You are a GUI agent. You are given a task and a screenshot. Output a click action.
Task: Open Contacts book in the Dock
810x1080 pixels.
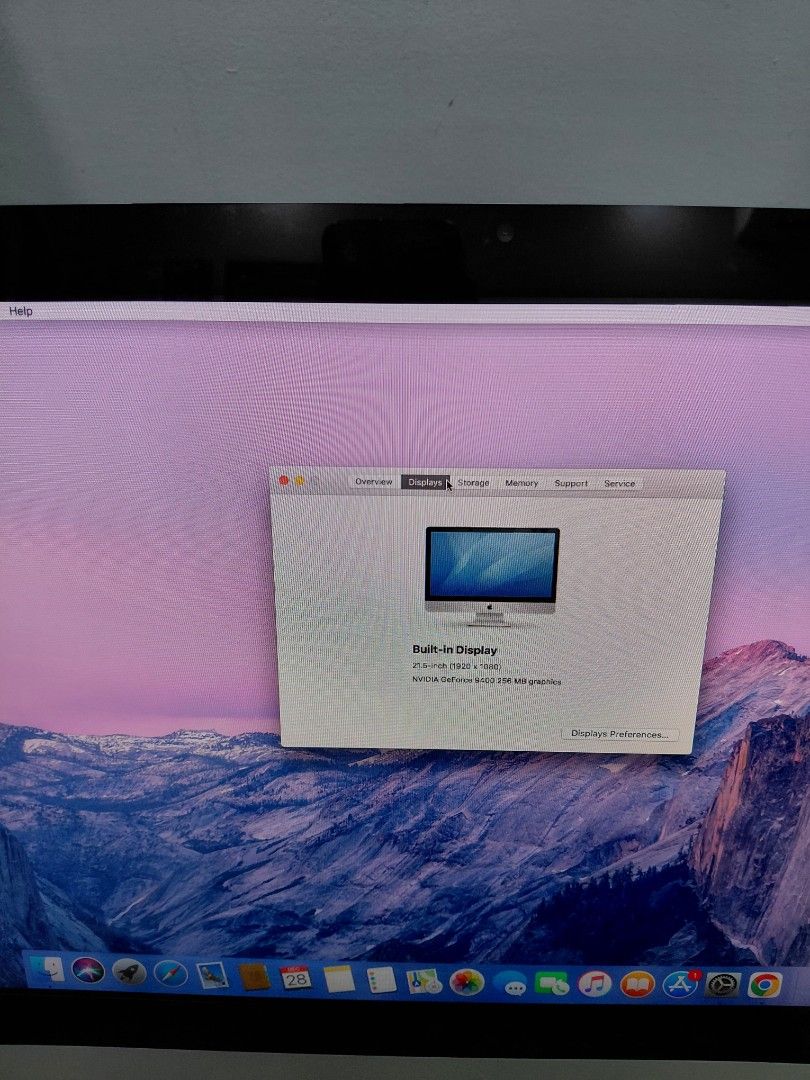tap(253, 977)
